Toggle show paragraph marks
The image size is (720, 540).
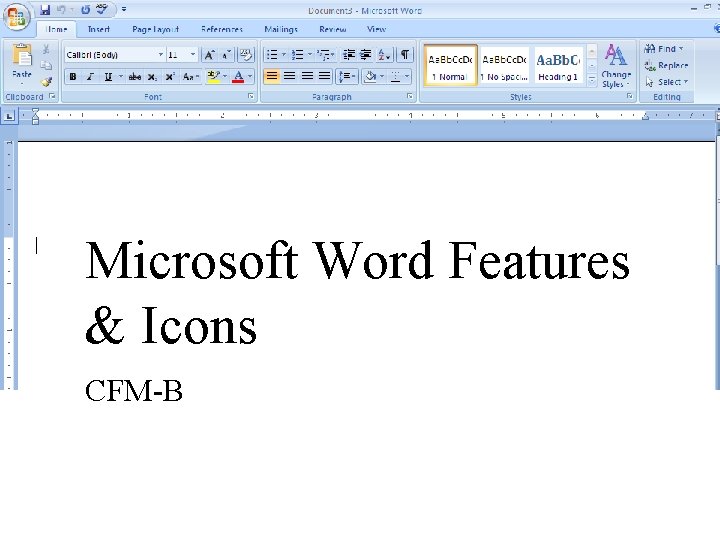click(x=405, y=55)
